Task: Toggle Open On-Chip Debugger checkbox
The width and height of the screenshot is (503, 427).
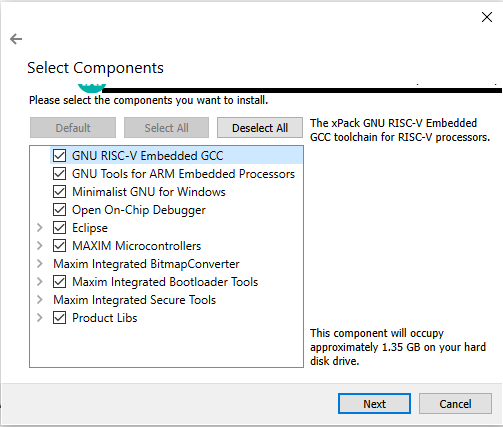Action: [59, 210]
